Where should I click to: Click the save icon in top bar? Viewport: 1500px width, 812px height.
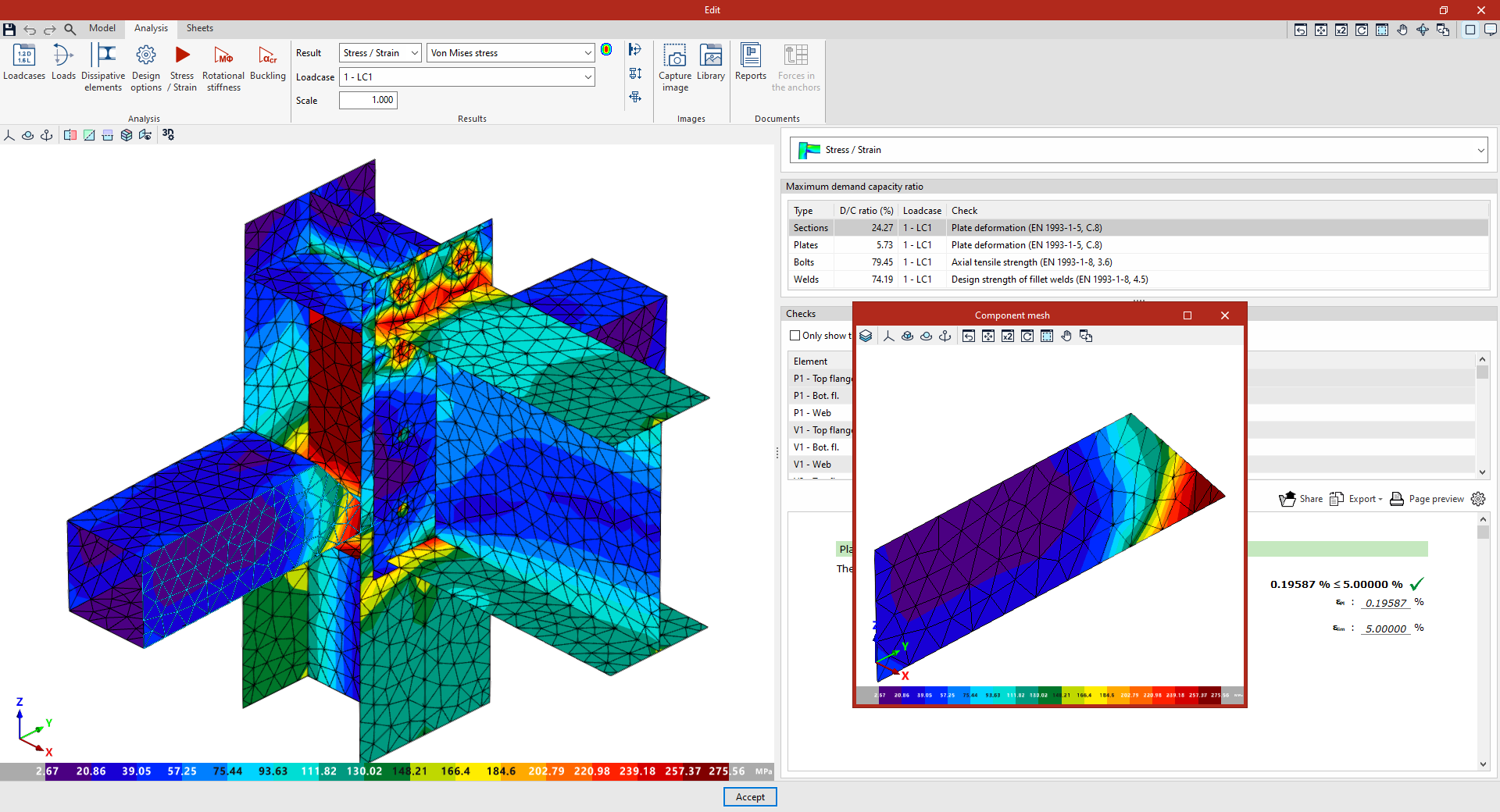tap(9, 30)
